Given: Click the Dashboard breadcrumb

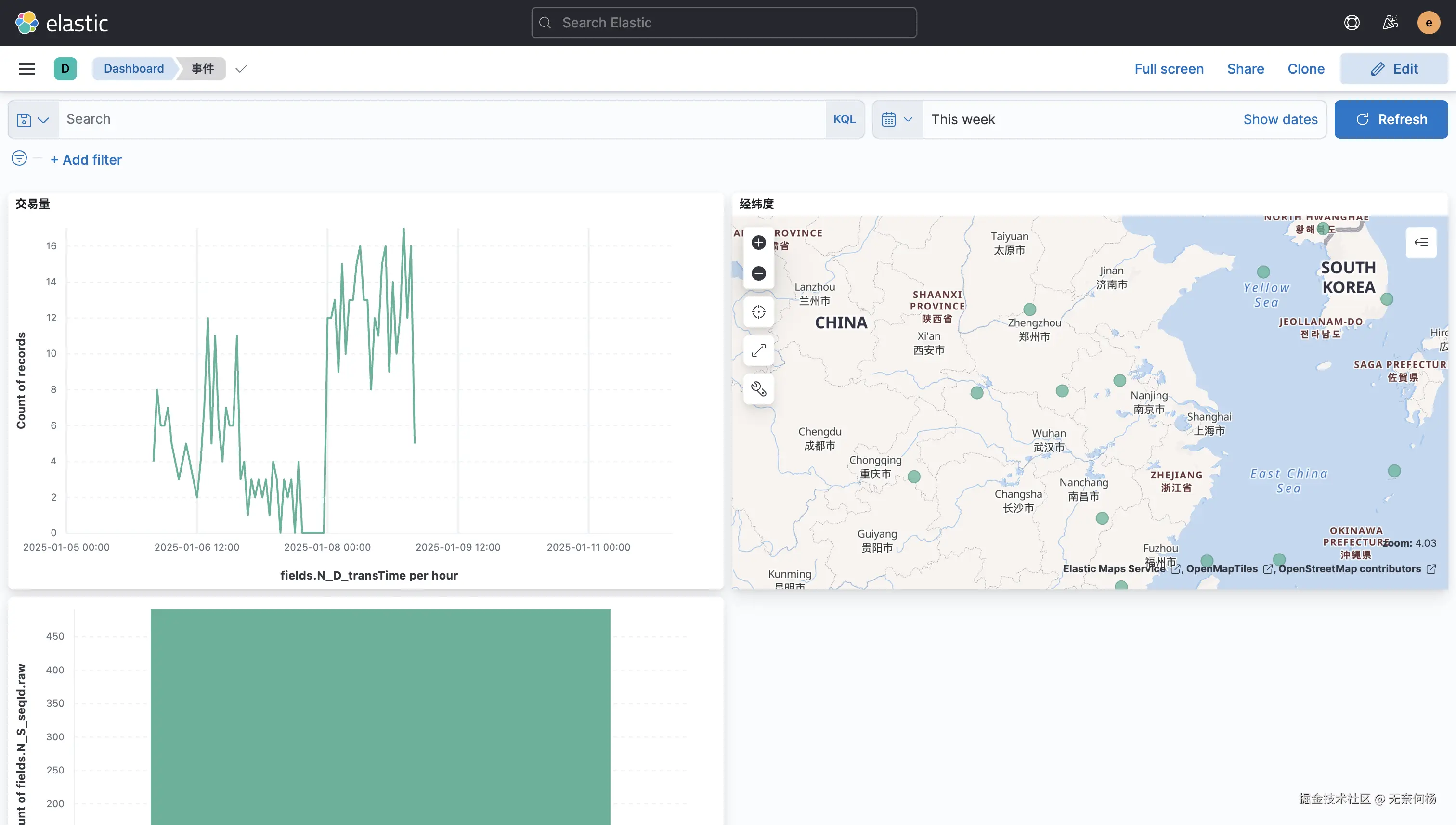Looking at the screenshot, I should (x=134, y=68).
